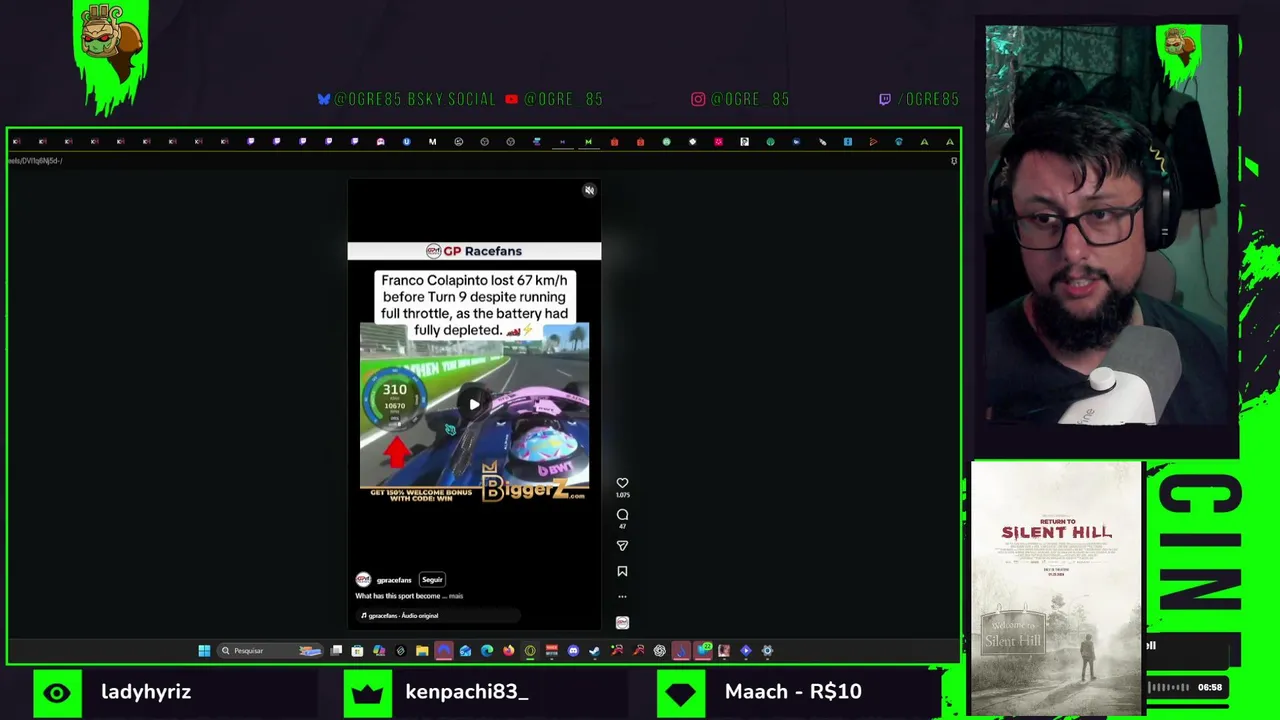Open the taskbar app with 22 badge

click(x=703, y=651)
